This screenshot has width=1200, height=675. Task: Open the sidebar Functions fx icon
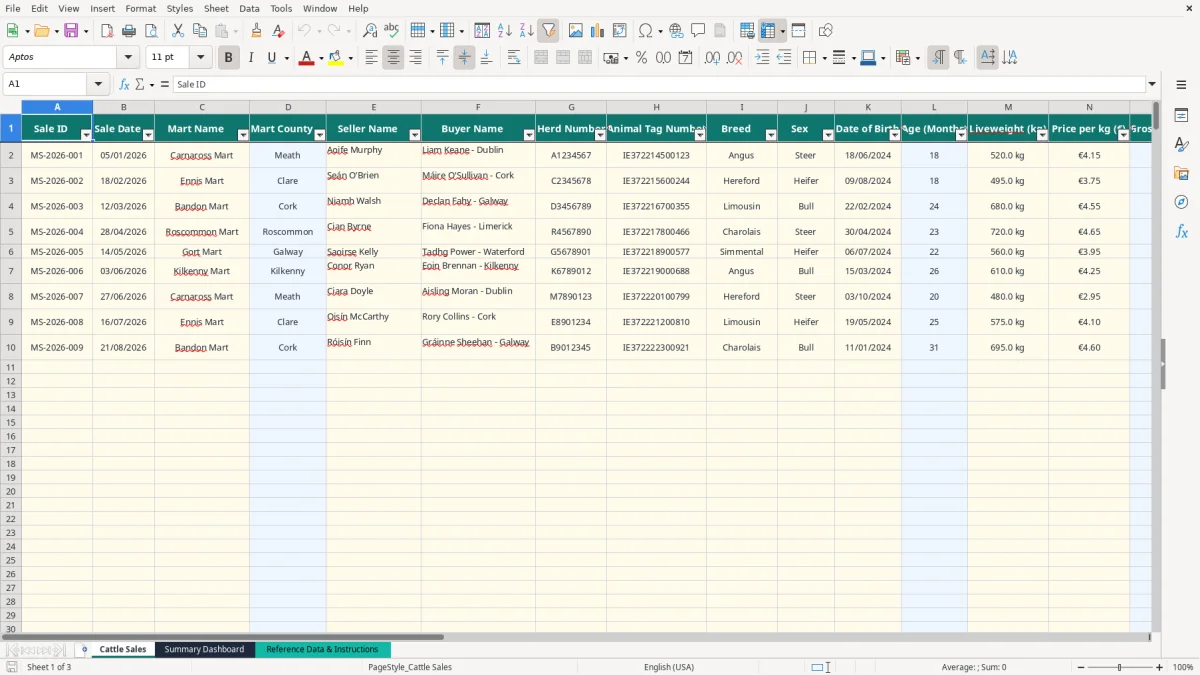pyautogui.click(x=1181, y=231)
